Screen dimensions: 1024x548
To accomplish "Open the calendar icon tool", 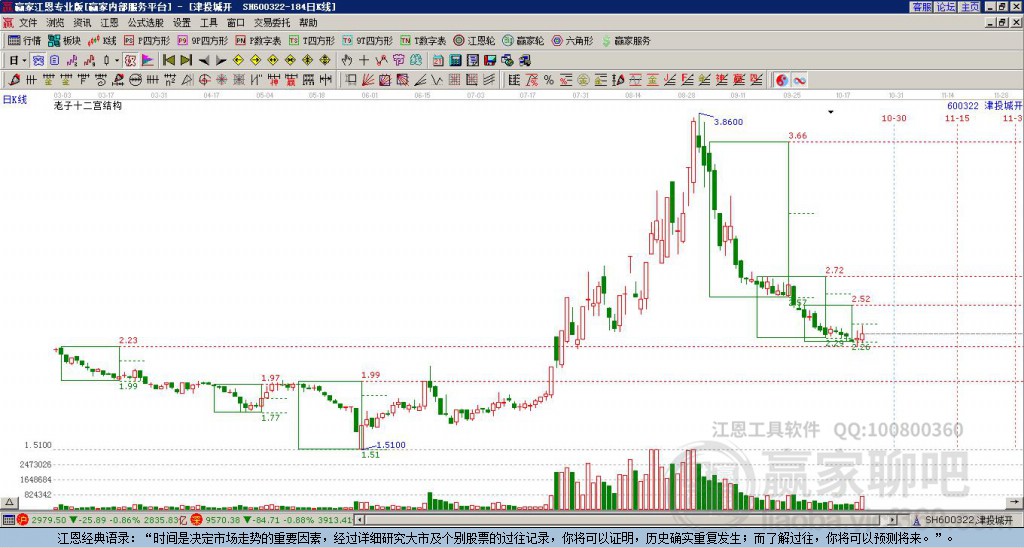I will [438, 61].
